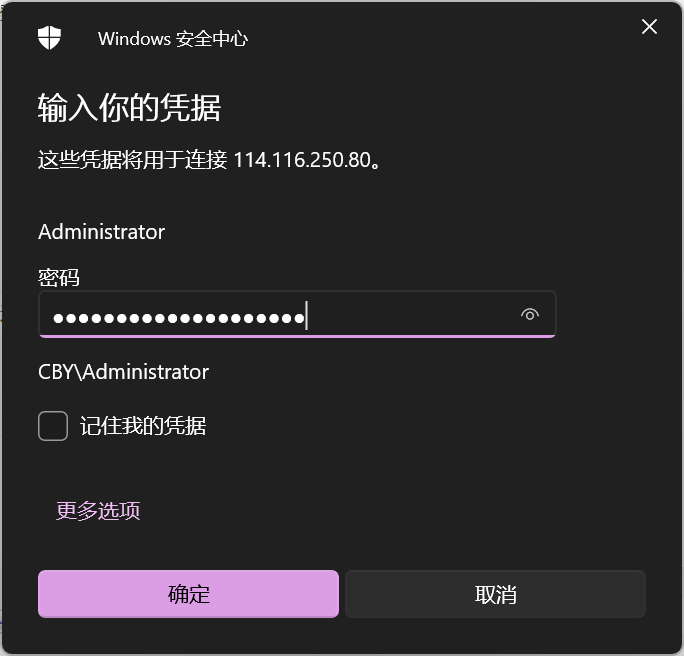
Task: Click the IP address 114.116.250.80
Action: click(302, 160)
